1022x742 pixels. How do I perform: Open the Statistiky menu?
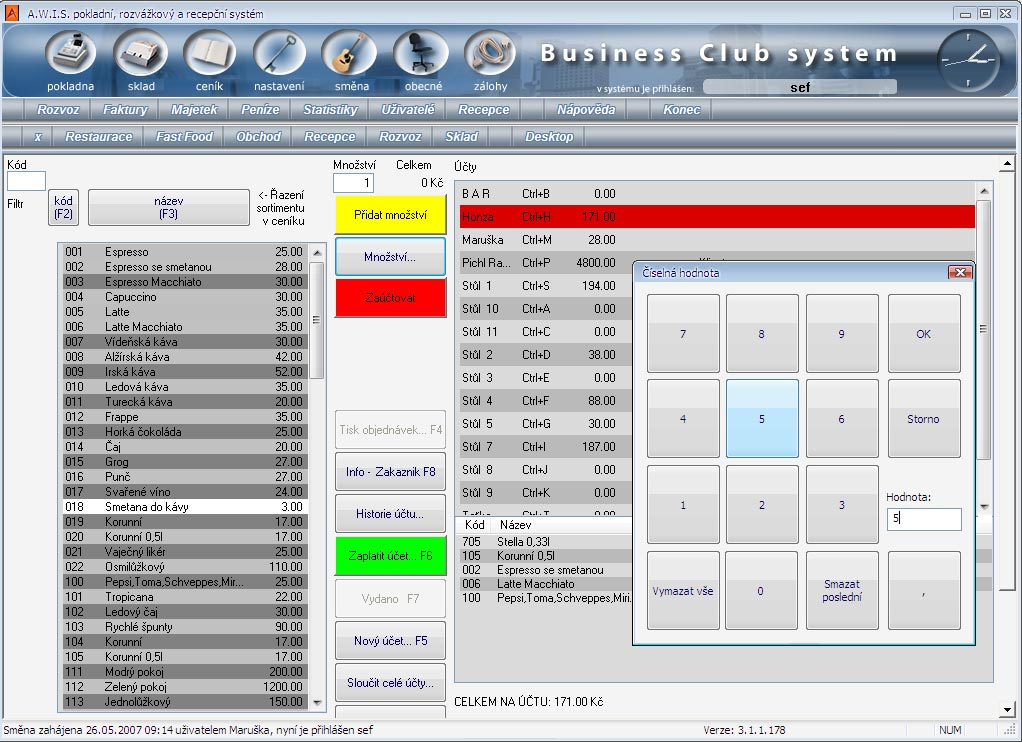(330, 110)
